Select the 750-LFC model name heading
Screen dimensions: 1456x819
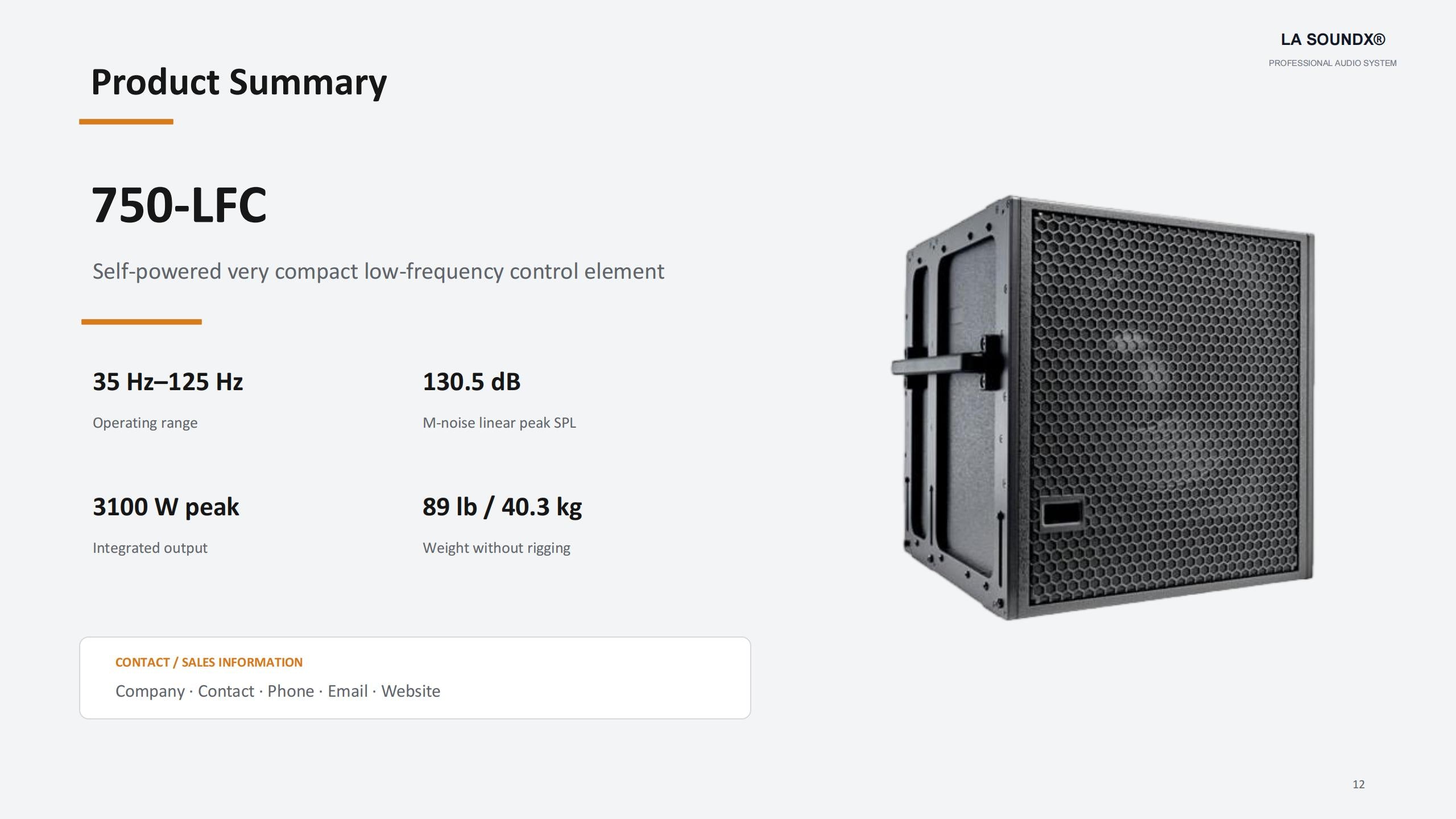point(179,205)
